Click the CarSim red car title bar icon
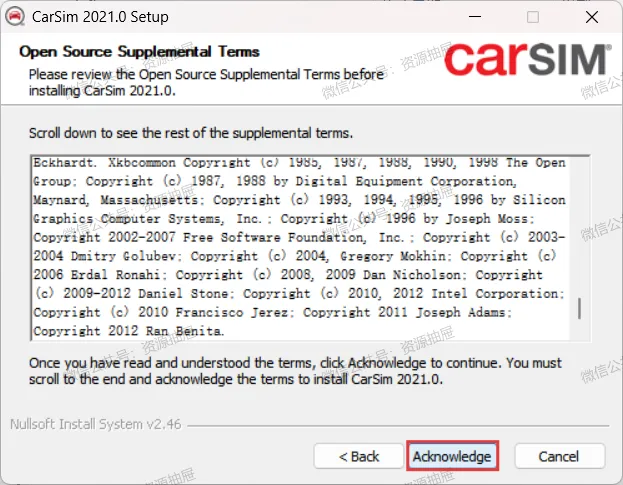This screenshot has height=485, width=623. coord(15,17)
